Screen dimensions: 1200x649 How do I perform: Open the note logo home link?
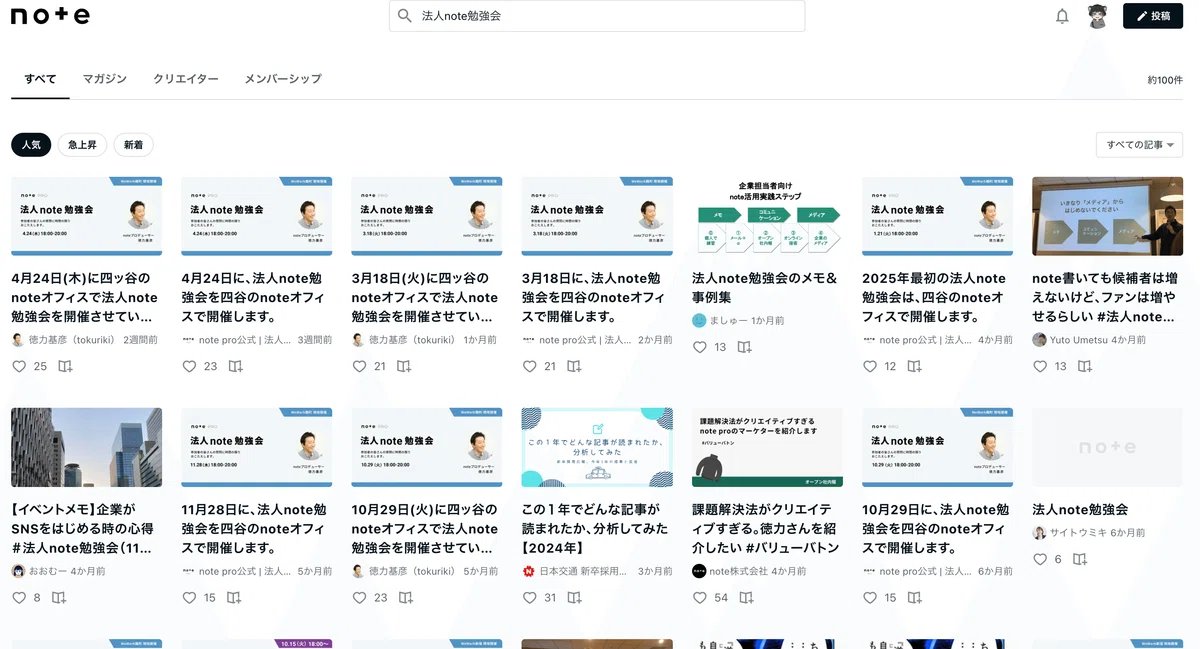click(x=50, y=16)
